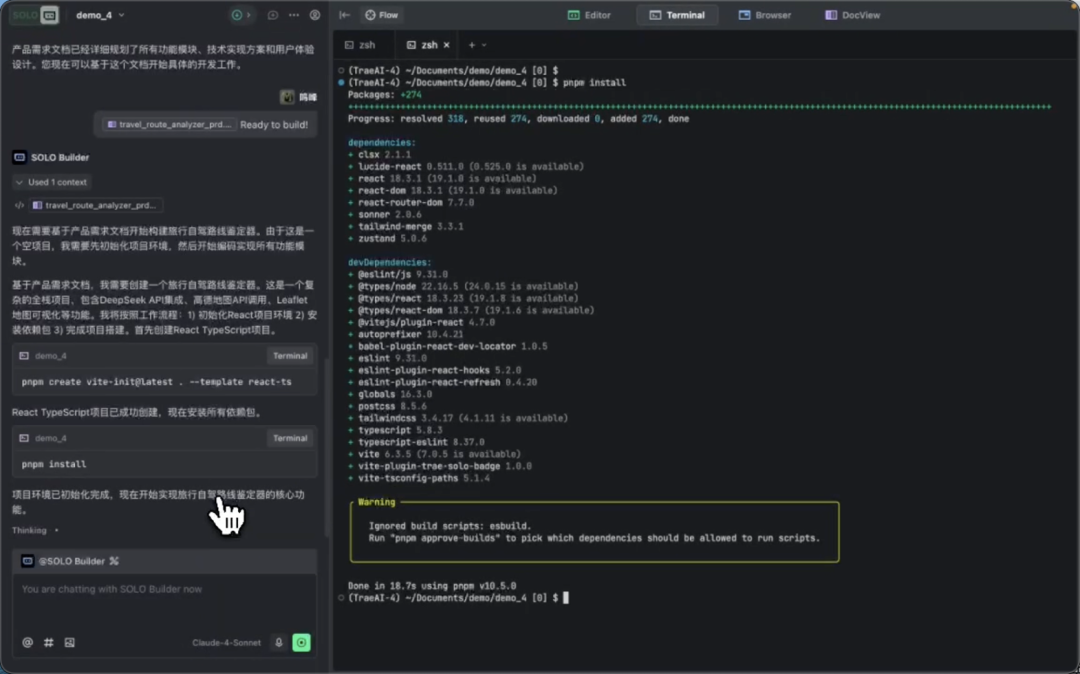Close the active zsh terminal tab
The image size is (1080, 674).
click(x=446, y=45)
